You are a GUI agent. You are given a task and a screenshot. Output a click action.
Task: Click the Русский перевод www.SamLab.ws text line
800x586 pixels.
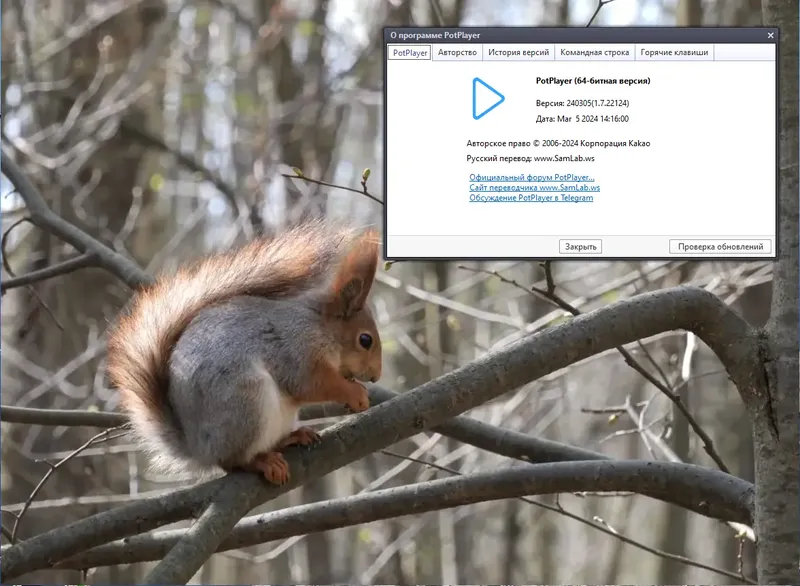tap(530, 158)
